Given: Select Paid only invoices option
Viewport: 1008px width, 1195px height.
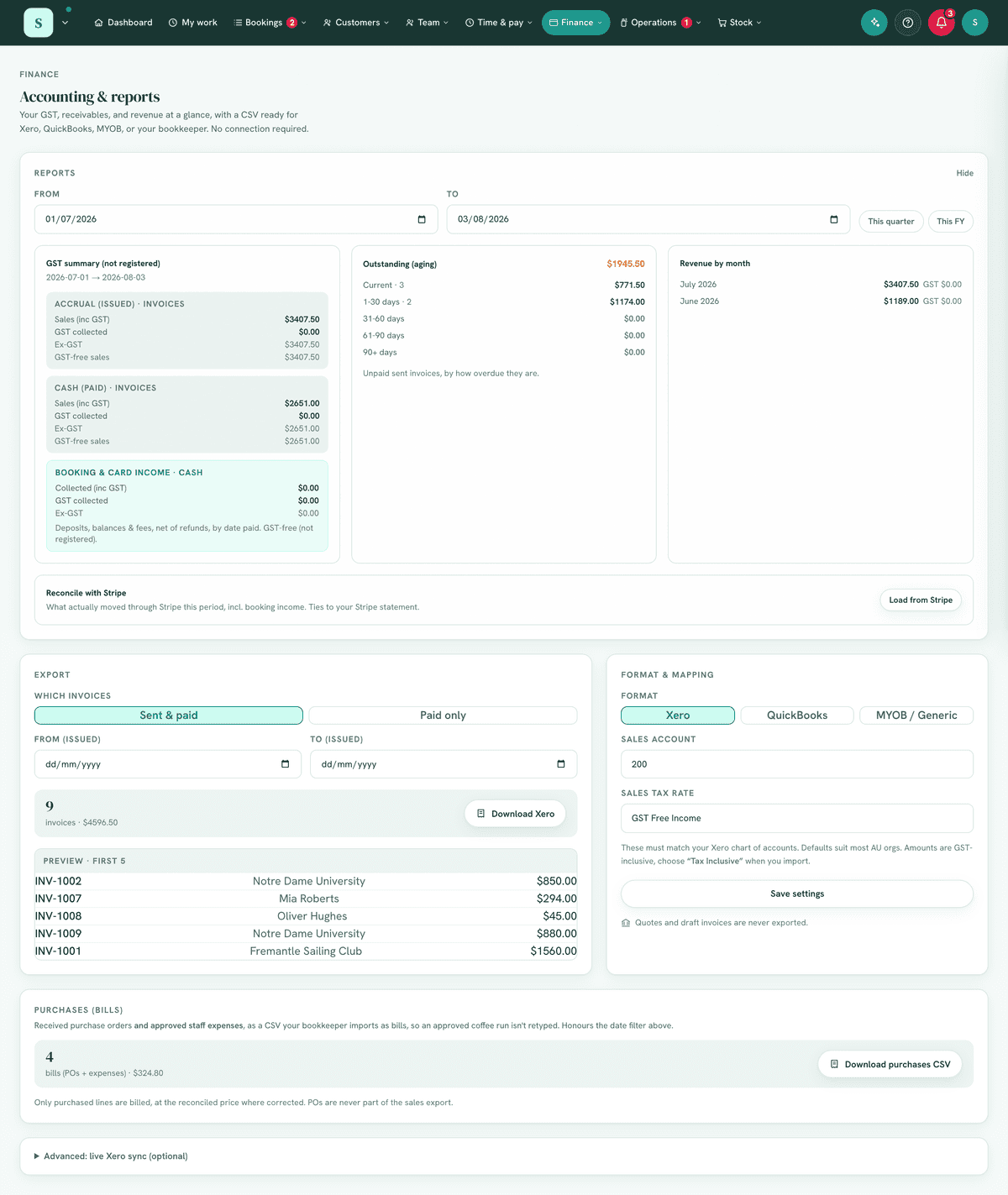Looking at the screenshot, I should (x=443, y=715).
